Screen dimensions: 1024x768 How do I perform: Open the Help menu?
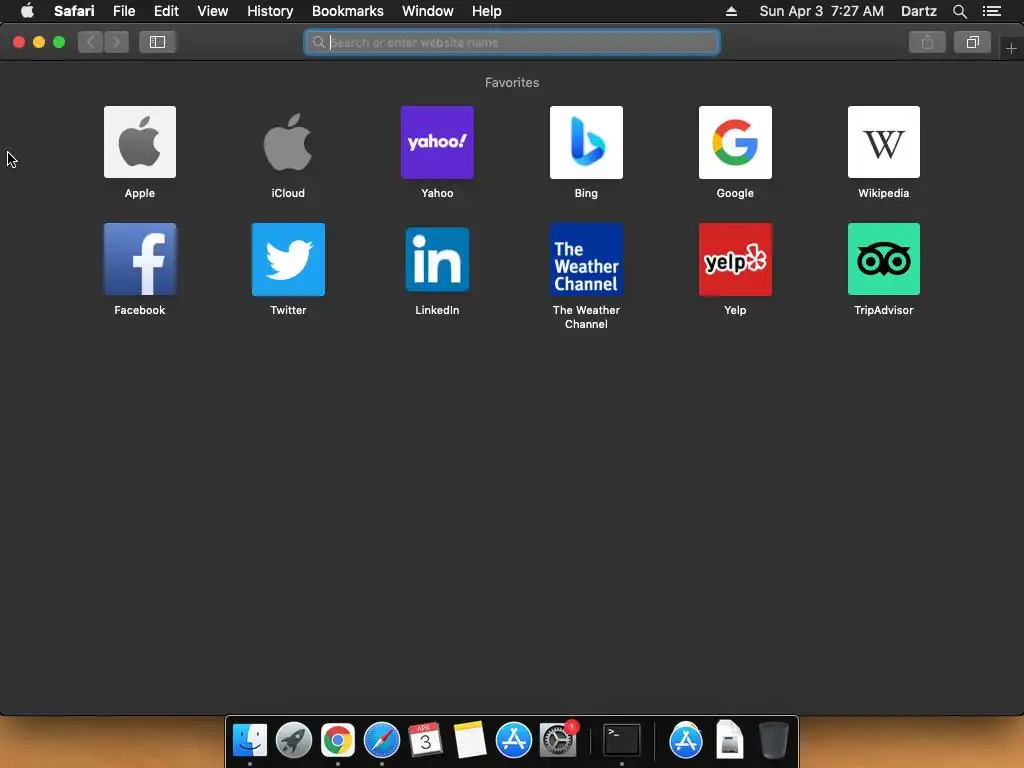[487, 11]
